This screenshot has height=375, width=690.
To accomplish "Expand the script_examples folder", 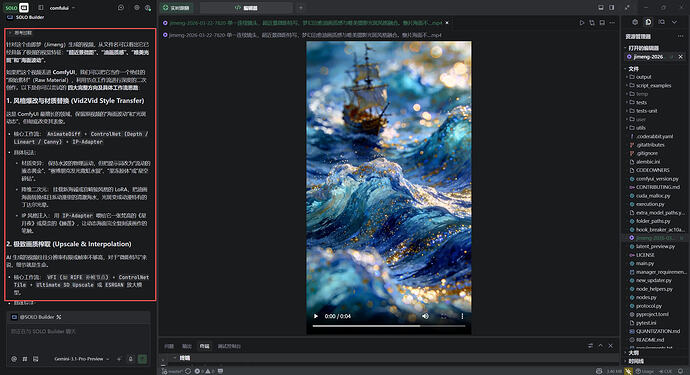I will (653, 85).
